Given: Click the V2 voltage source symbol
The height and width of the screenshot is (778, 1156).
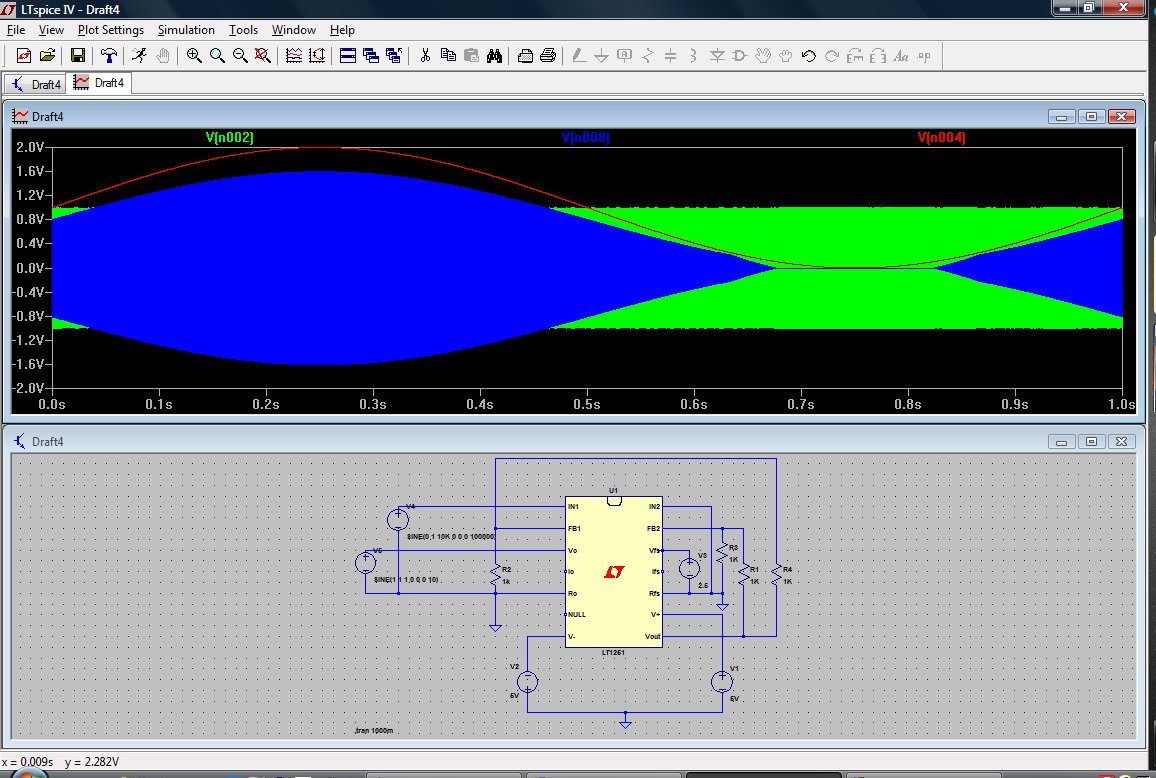Looking at the screenshot, I should click(527, 681).
